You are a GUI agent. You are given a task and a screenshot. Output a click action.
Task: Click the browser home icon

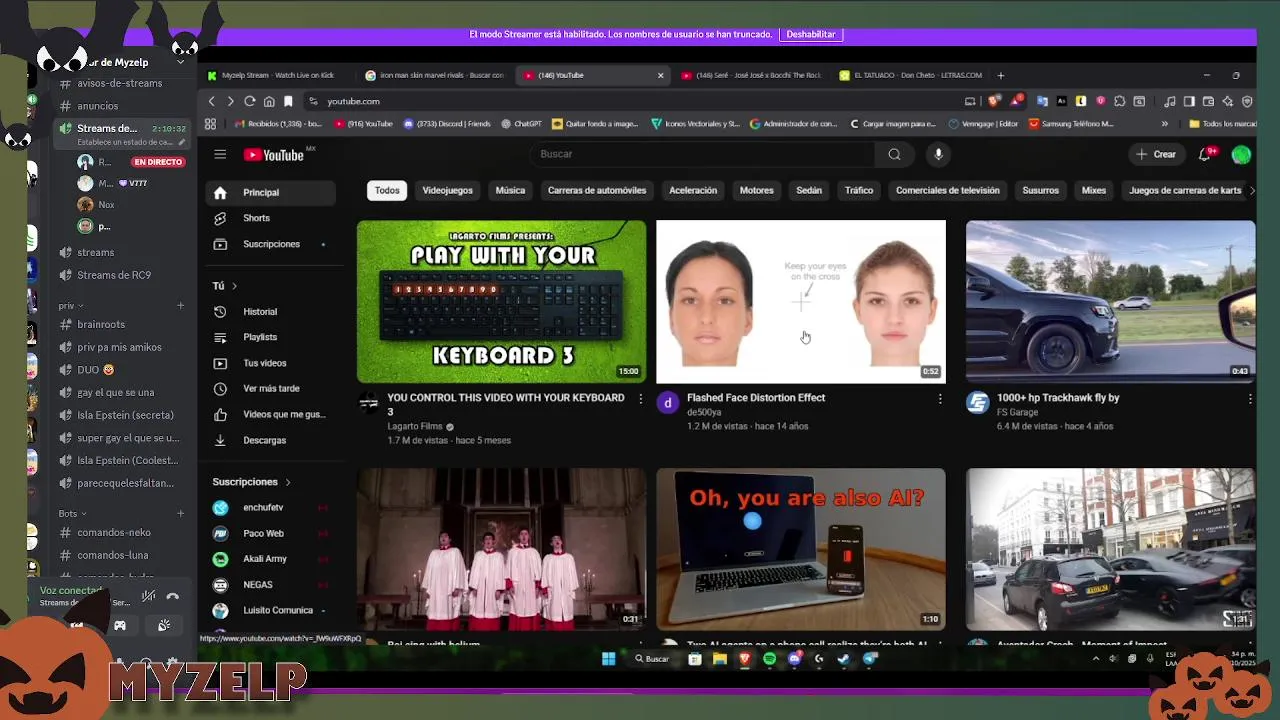[269, 101]
